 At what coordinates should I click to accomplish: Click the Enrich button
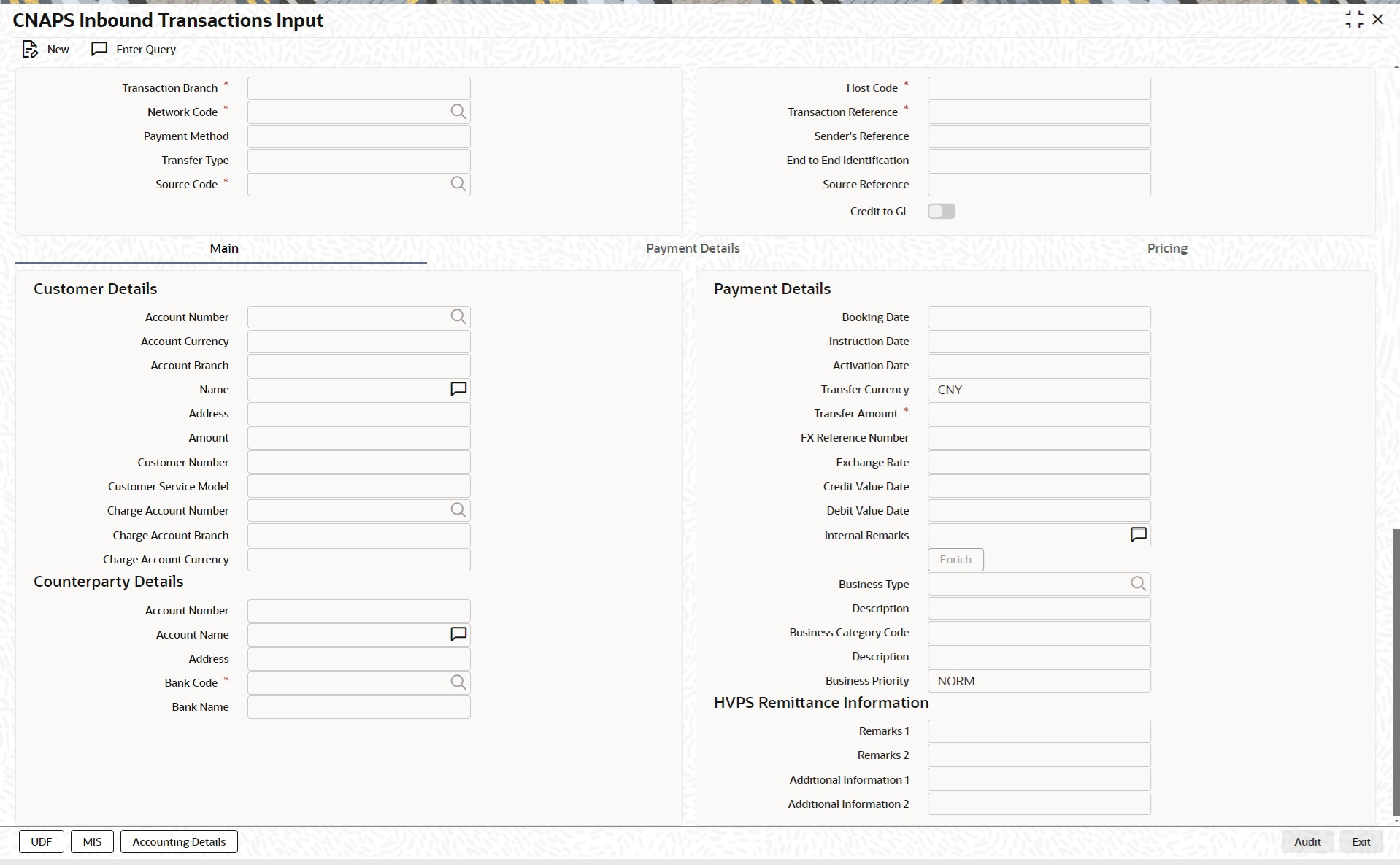[x=955, y=560]
